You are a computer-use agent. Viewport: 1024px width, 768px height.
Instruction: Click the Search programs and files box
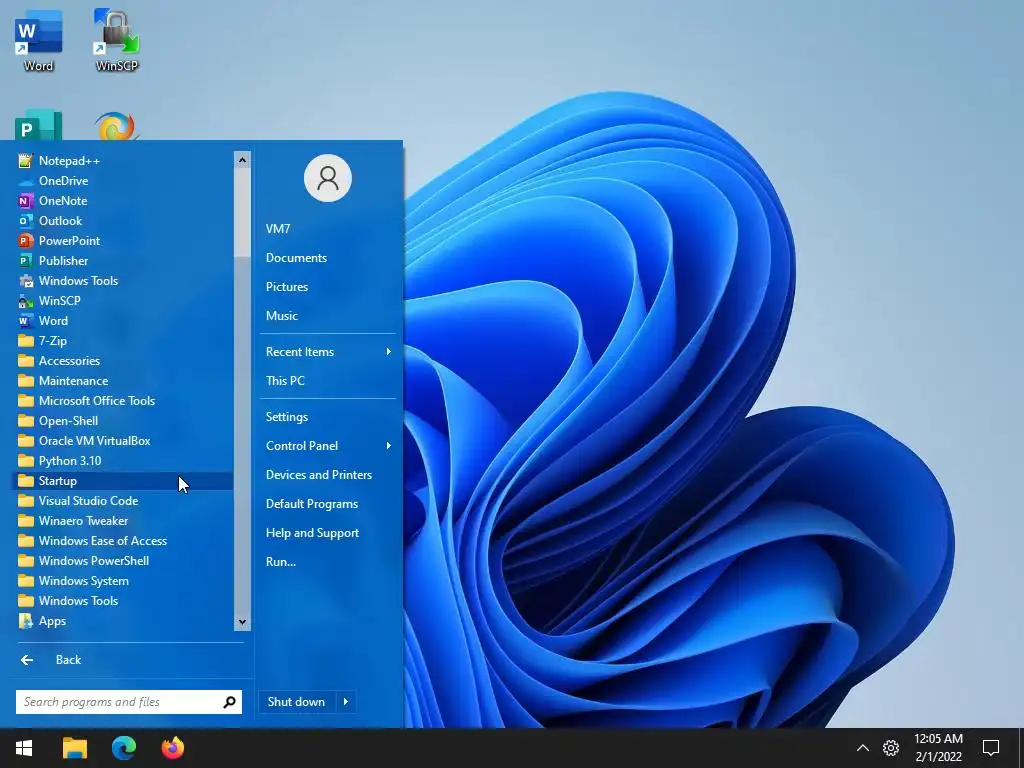click(x=129, y=702)
